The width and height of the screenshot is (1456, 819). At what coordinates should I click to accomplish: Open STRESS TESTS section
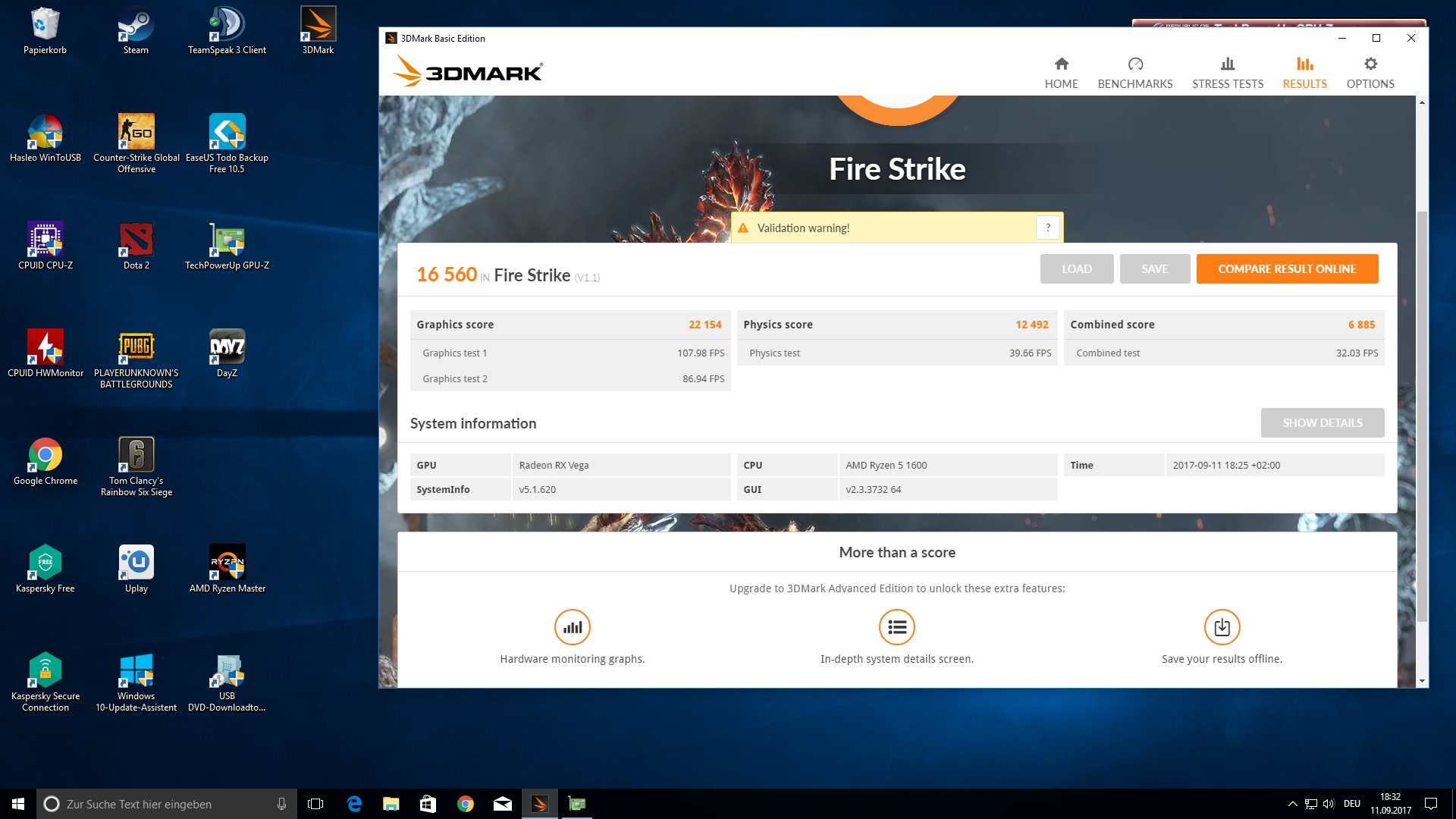point(1227,73)
